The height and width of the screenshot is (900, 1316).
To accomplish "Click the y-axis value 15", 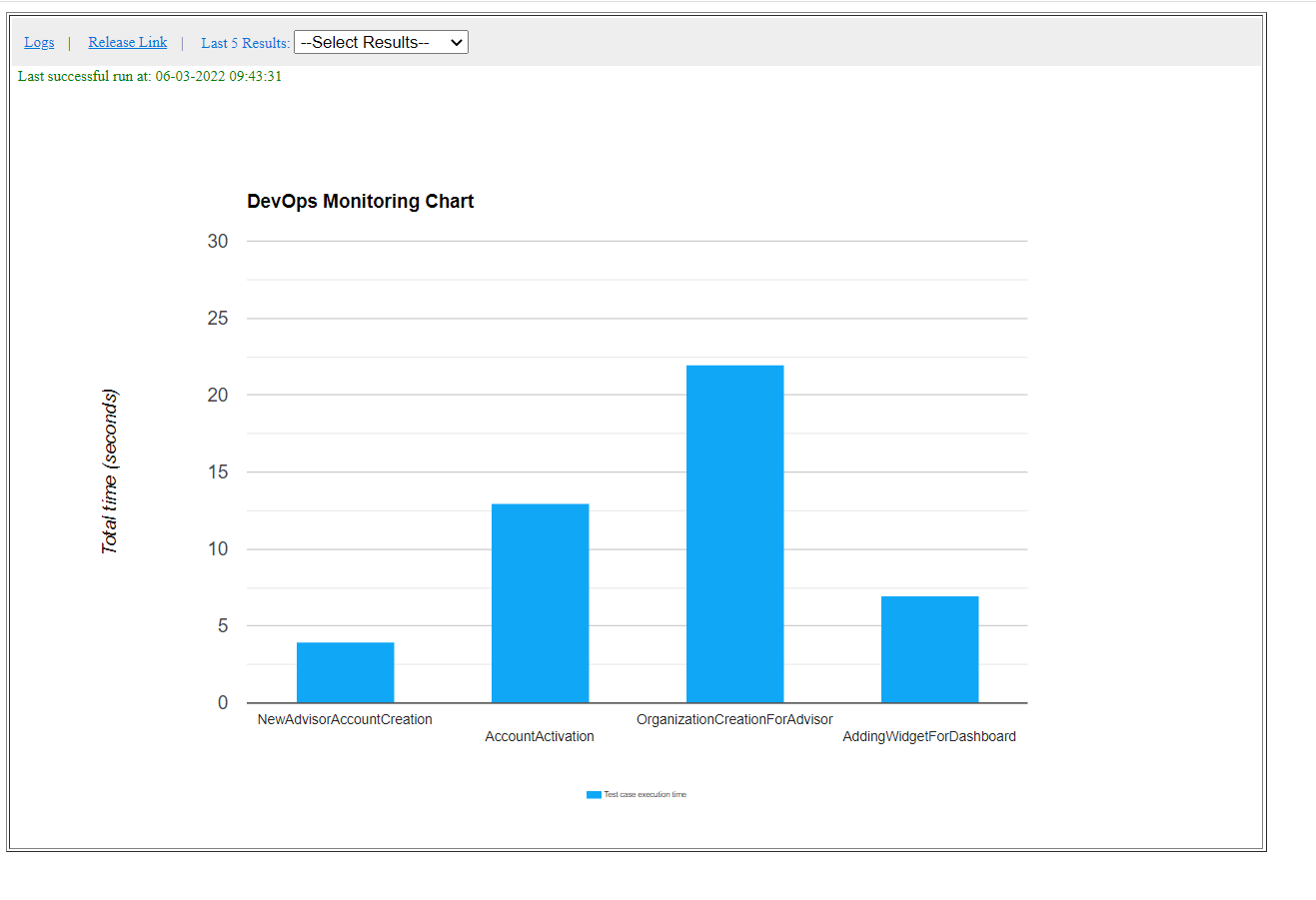I will [x=218, y=471].
